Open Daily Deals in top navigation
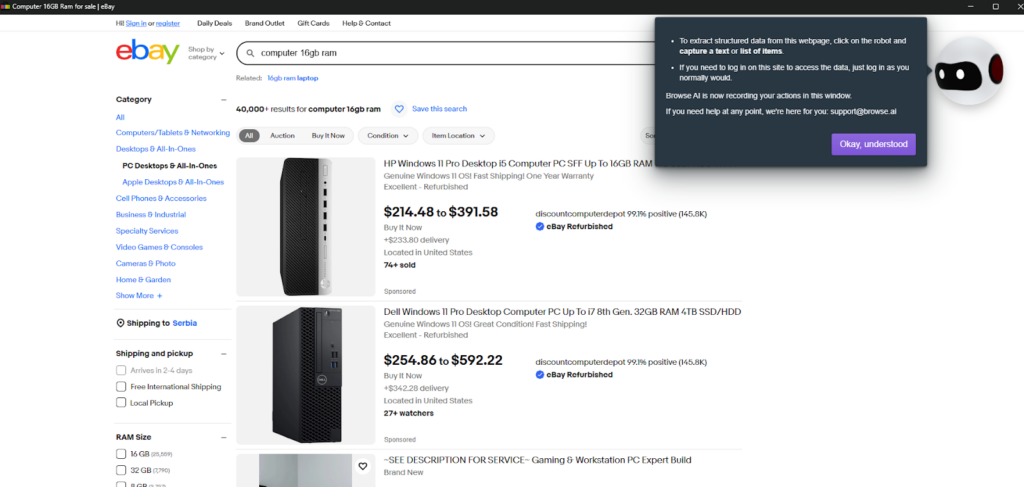Viewport: 1024px width, 487px height. (x=214, y=24)
